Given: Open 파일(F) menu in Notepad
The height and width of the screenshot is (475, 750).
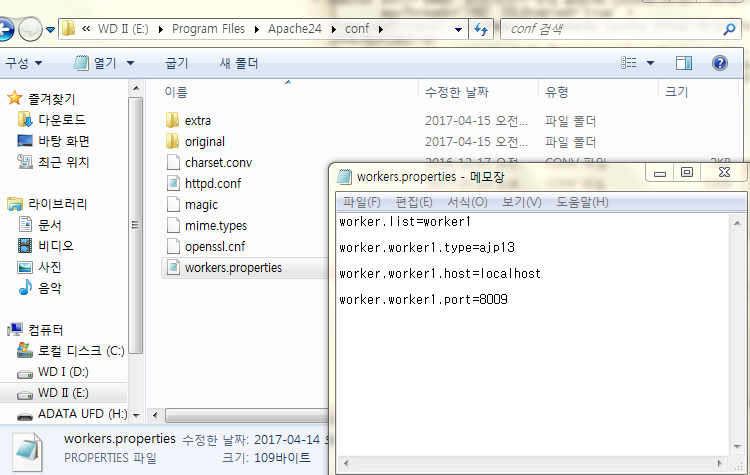Looking at the screenshot, I should [x=362, y=202].
